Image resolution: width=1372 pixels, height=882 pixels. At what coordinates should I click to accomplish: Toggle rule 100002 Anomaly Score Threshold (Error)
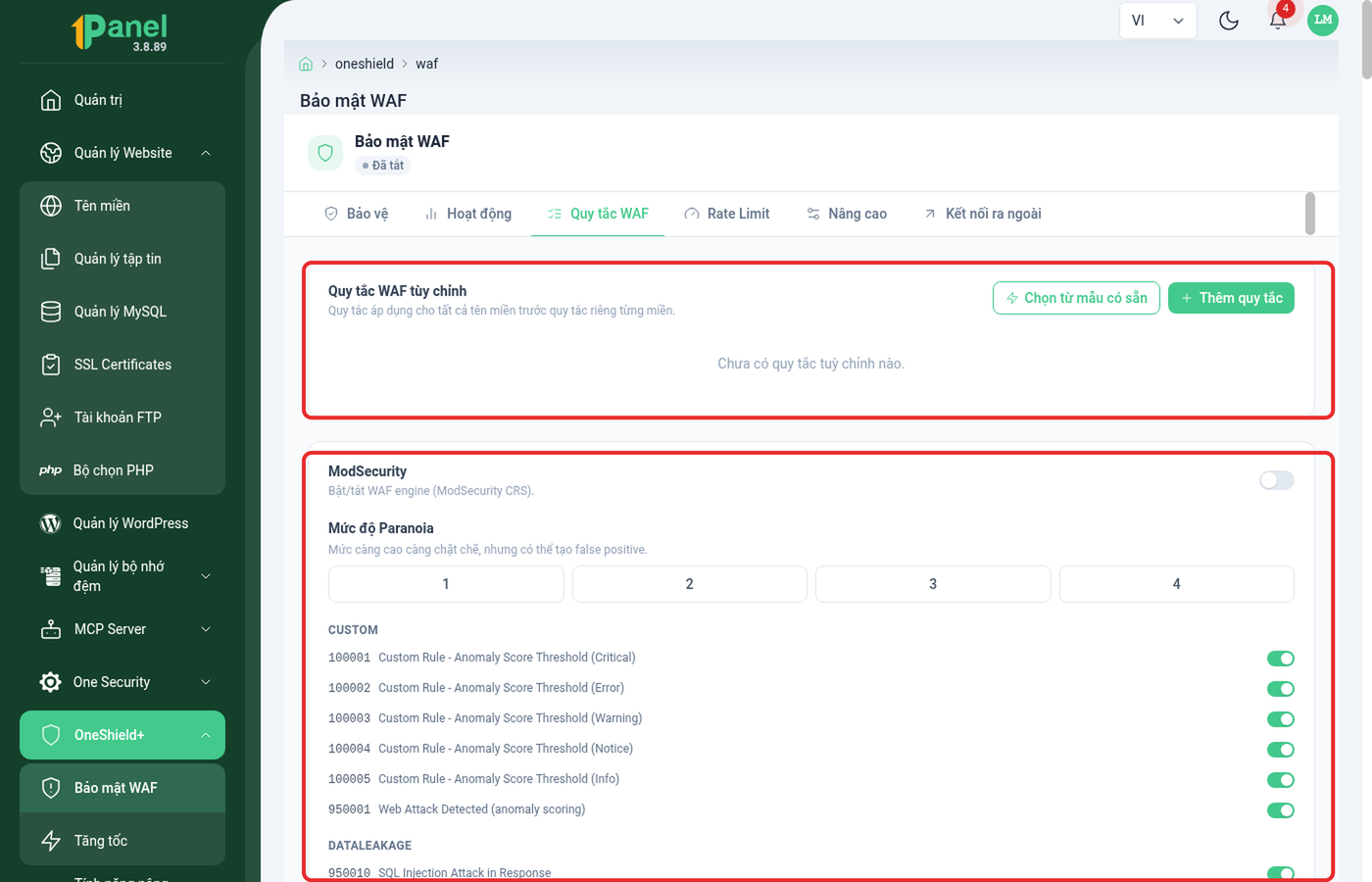coord(1281,689)
